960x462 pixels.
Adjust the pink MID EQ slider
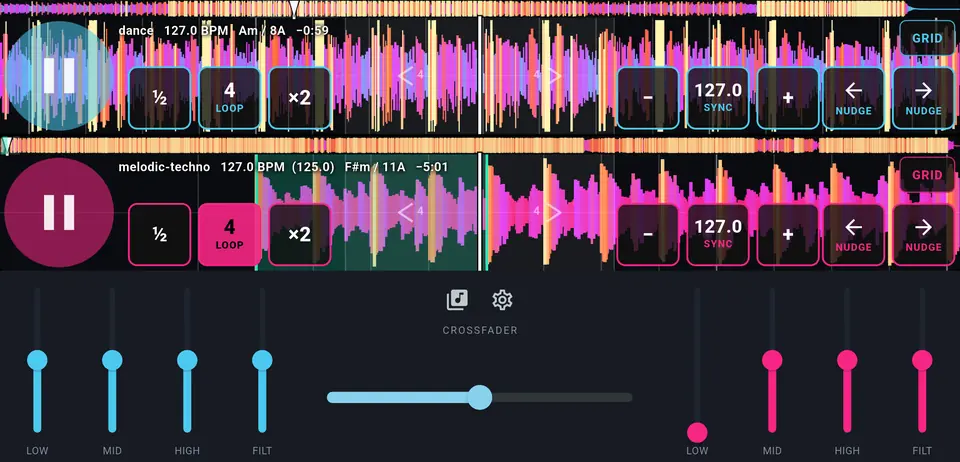[x=772, y=360]
